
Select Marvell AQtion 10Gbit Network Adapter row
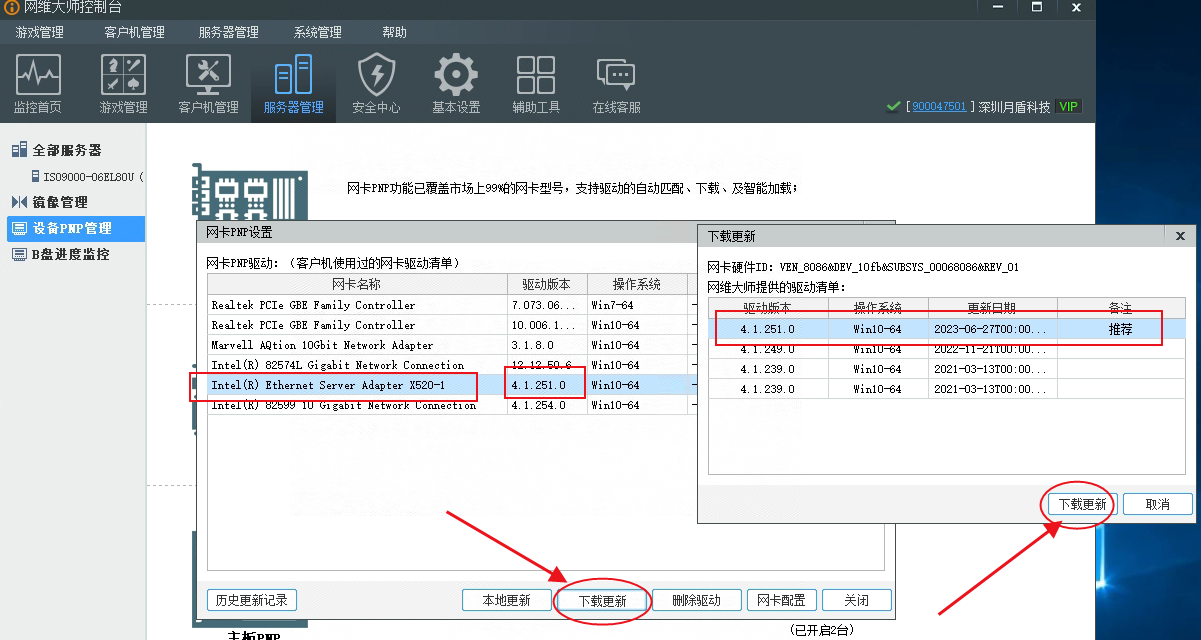(x=450, y=345)
